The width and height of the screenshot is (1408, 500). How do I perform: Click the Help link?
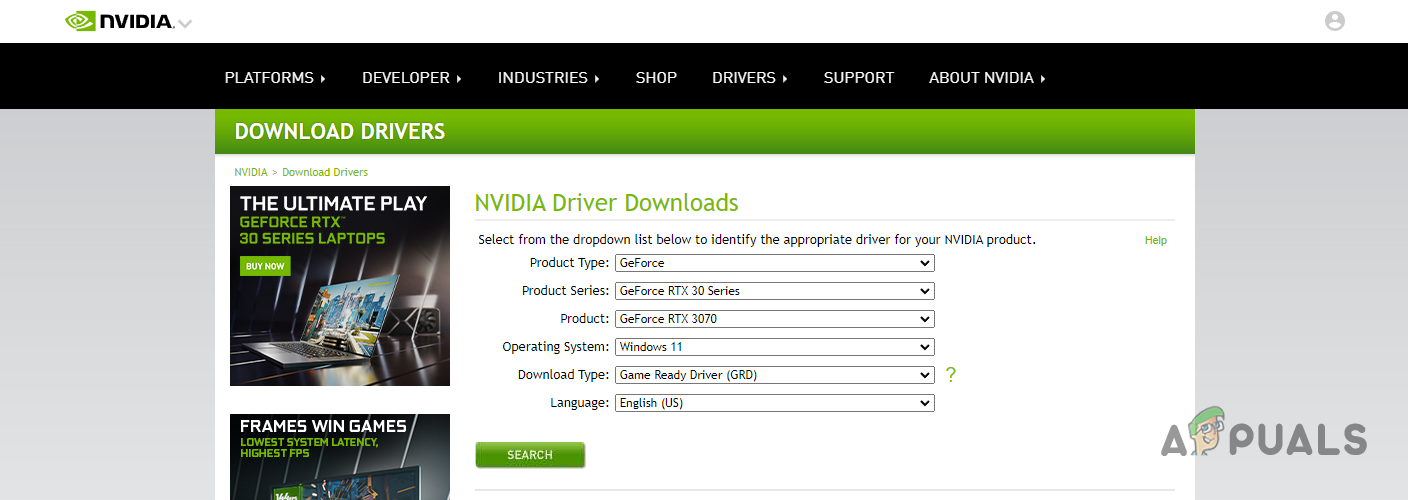(x=1155, y=240)
